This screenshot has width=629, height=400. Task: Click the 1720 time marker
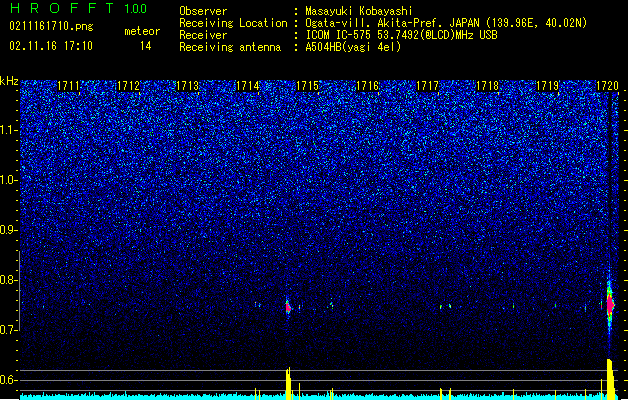point(607,85)
